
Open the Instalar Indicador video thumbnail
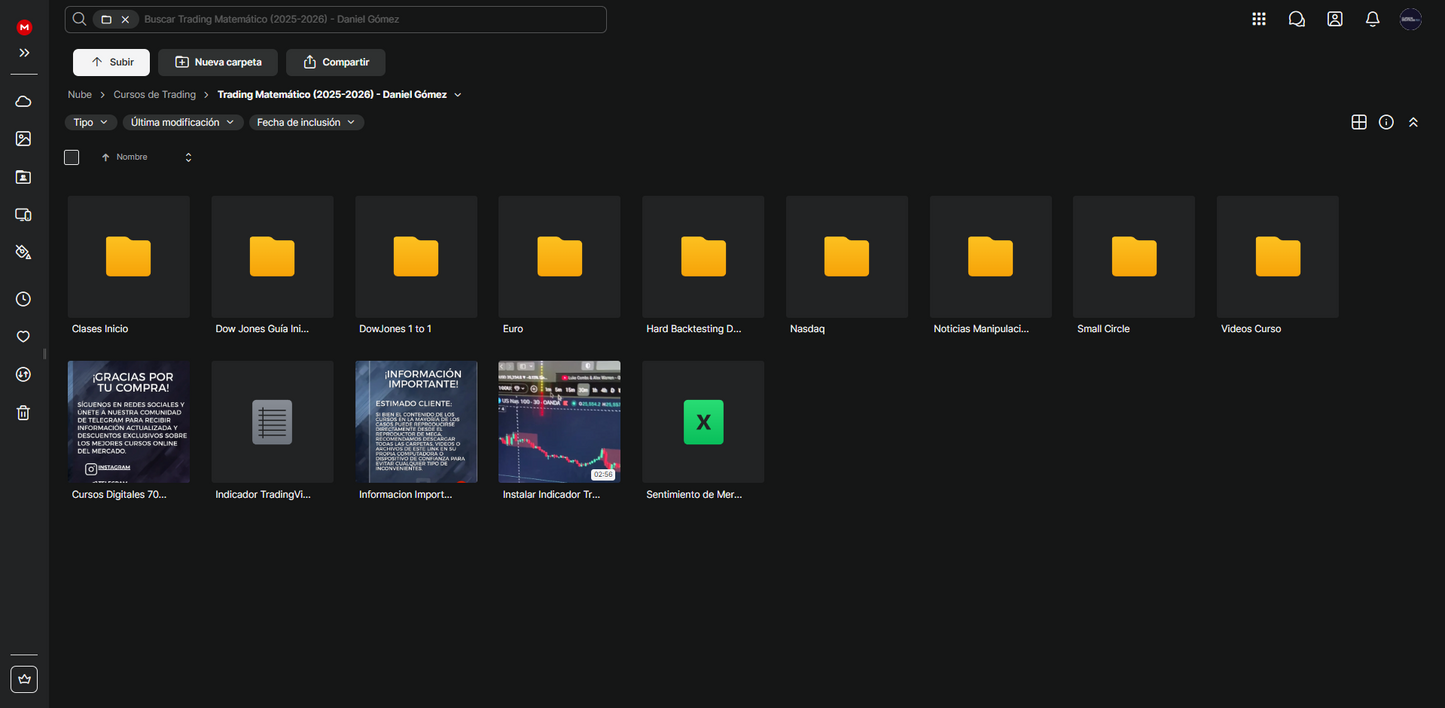[x=559, y=421]
